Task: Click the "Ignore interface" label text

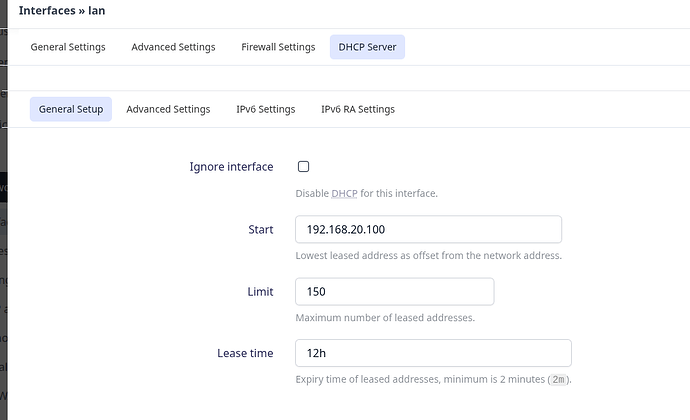Action: tap(231, 167)
